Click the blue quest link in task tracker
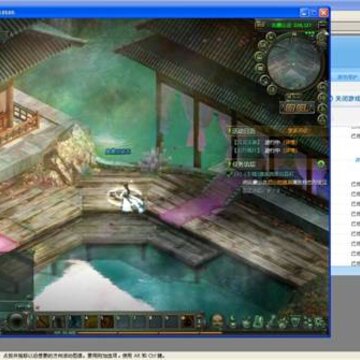The height and width of the screenshot is (360, 360). click(264, 174)
